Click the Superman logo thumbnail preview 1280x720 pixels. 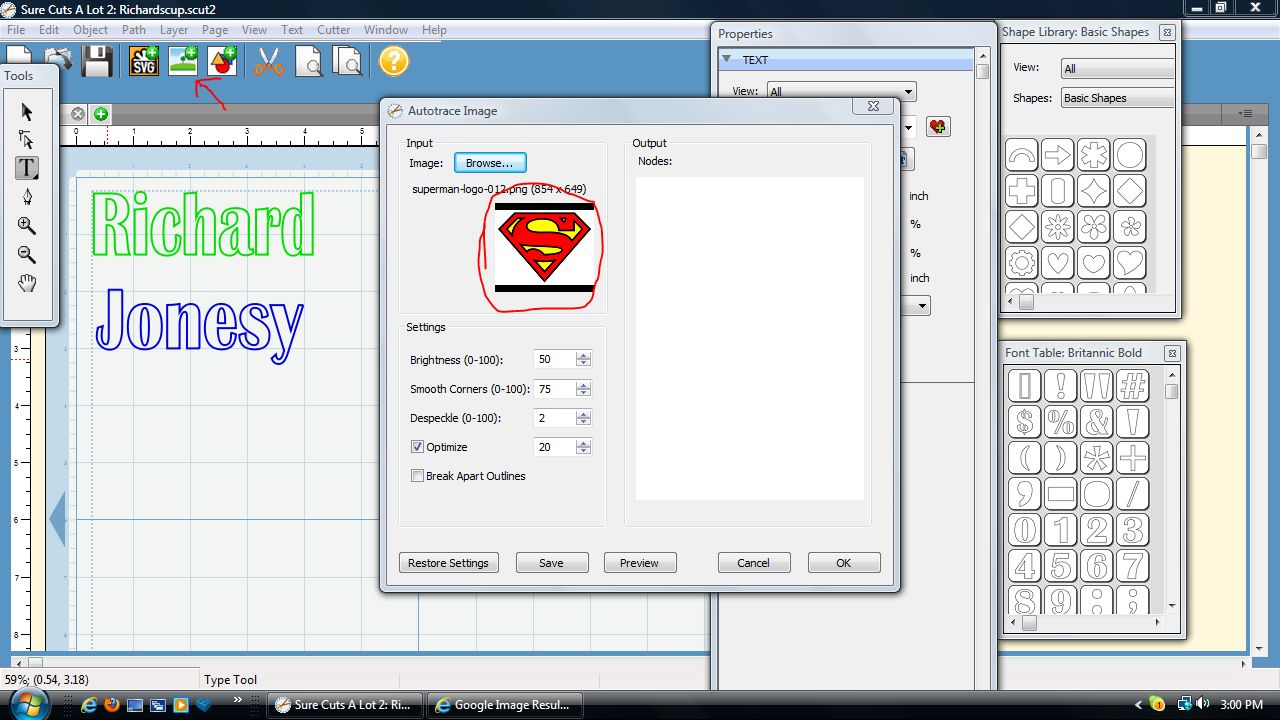[x=544, y=247]
